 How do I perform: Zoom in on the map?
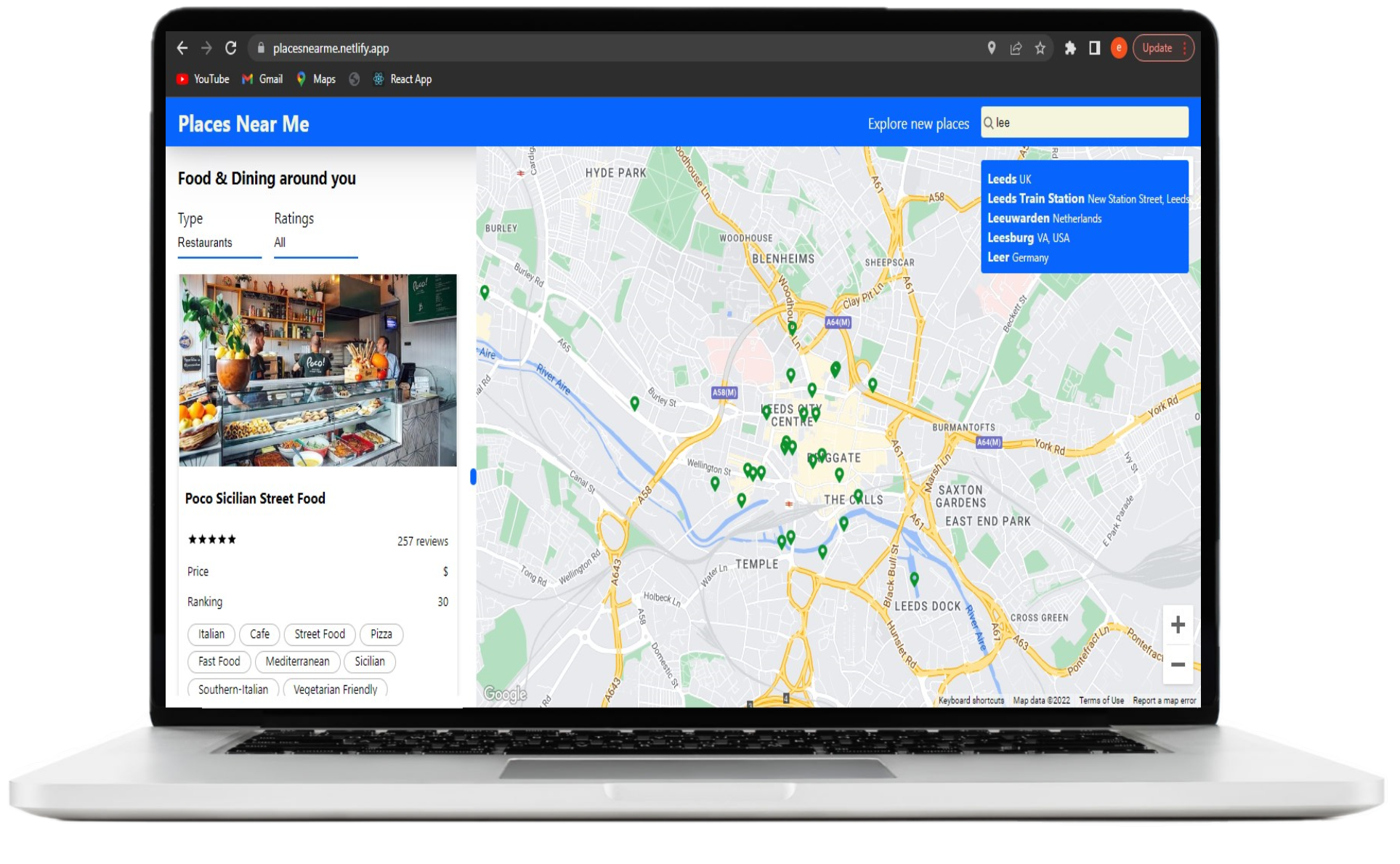[1178, 625]
